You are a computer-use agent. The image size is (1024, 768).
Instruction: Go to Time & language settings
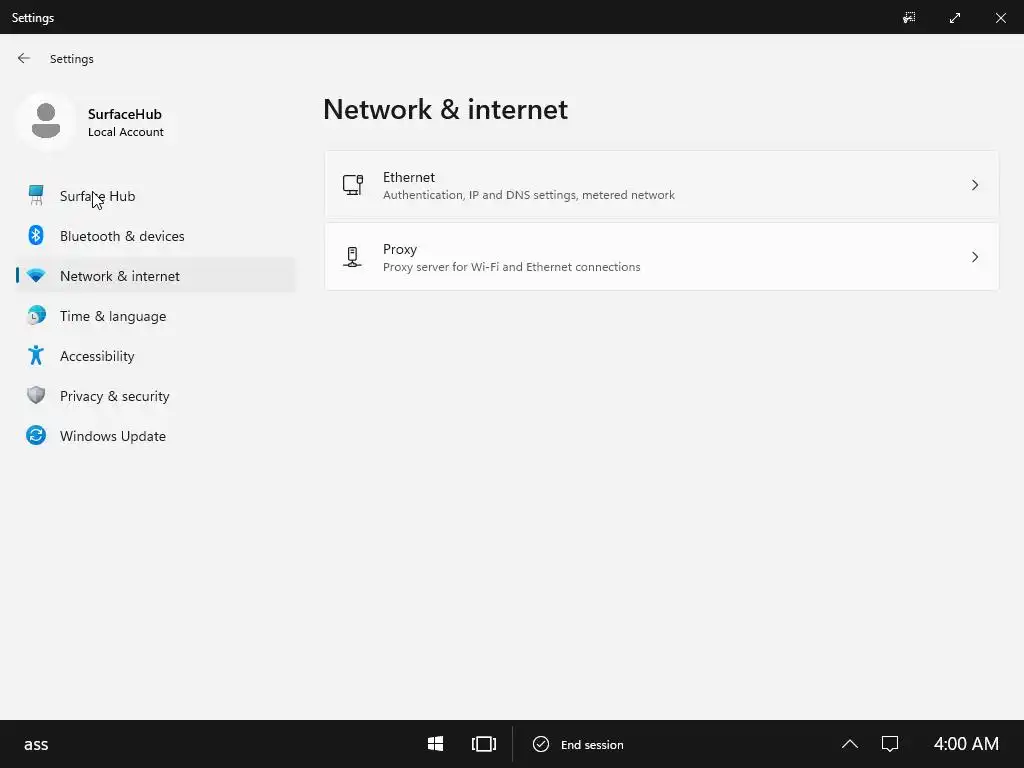click(156, 316)
